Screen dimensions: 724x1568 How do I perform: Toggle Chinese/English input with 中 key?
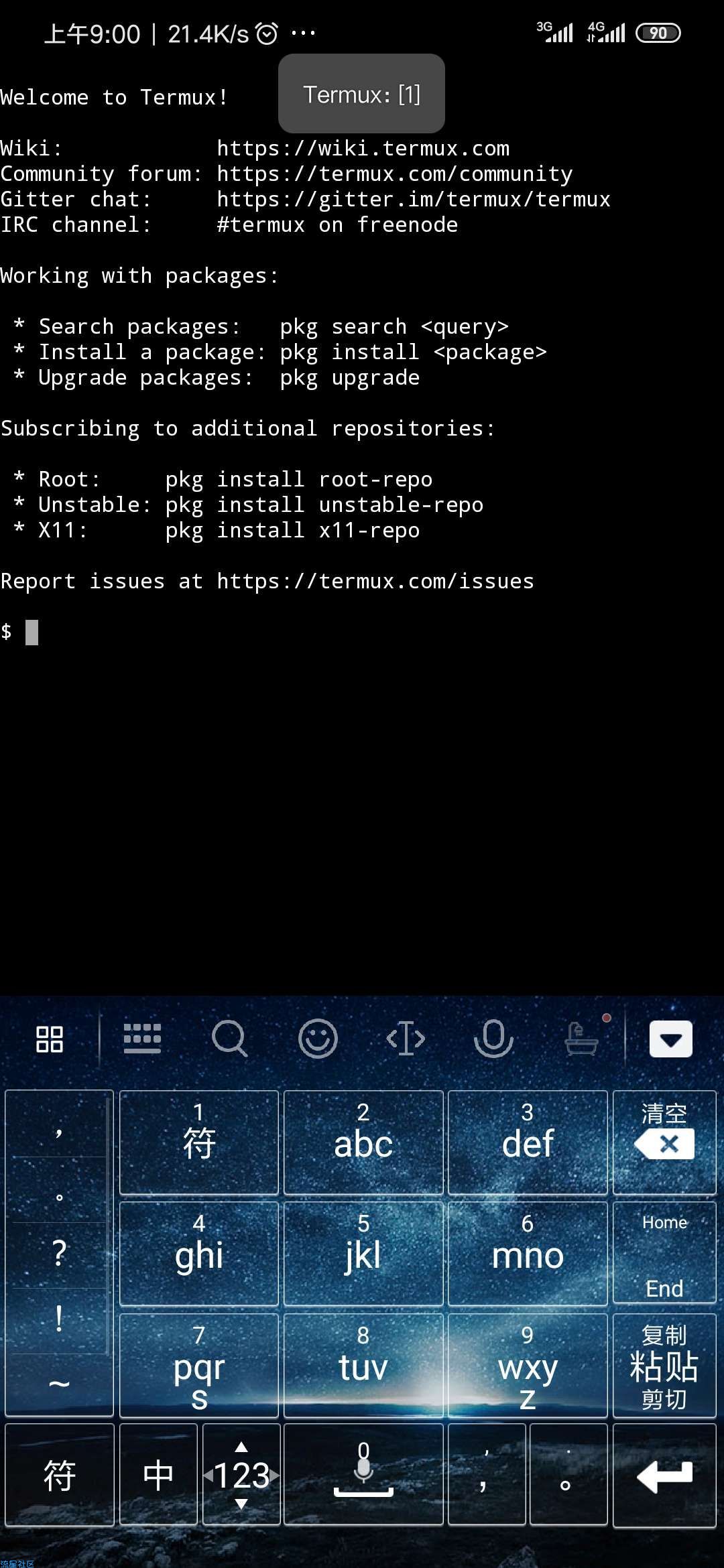pyautogui.click(x=158, y=1475)
